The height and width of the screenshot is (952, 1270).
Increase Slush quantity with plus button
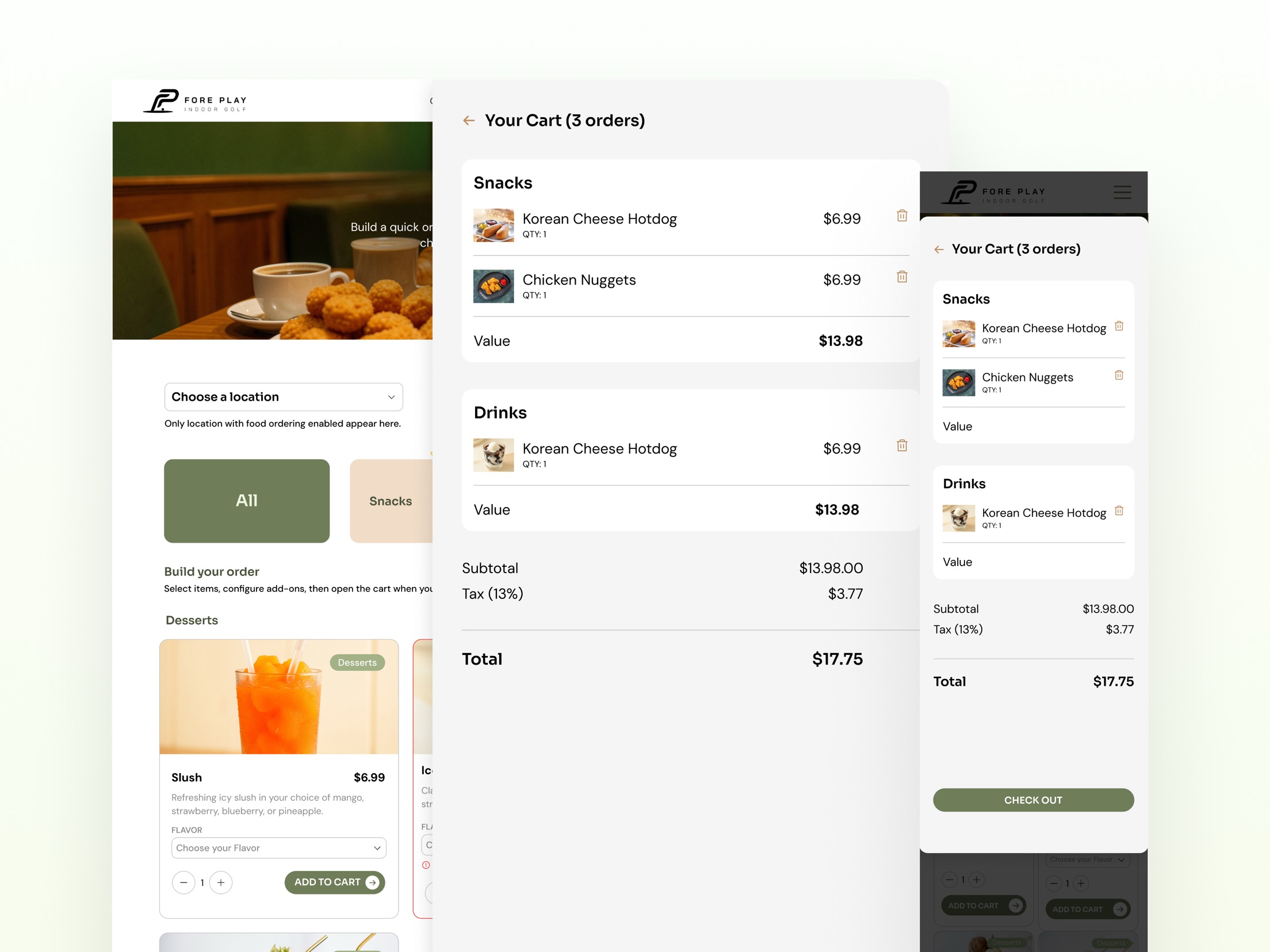click(221, 882)
